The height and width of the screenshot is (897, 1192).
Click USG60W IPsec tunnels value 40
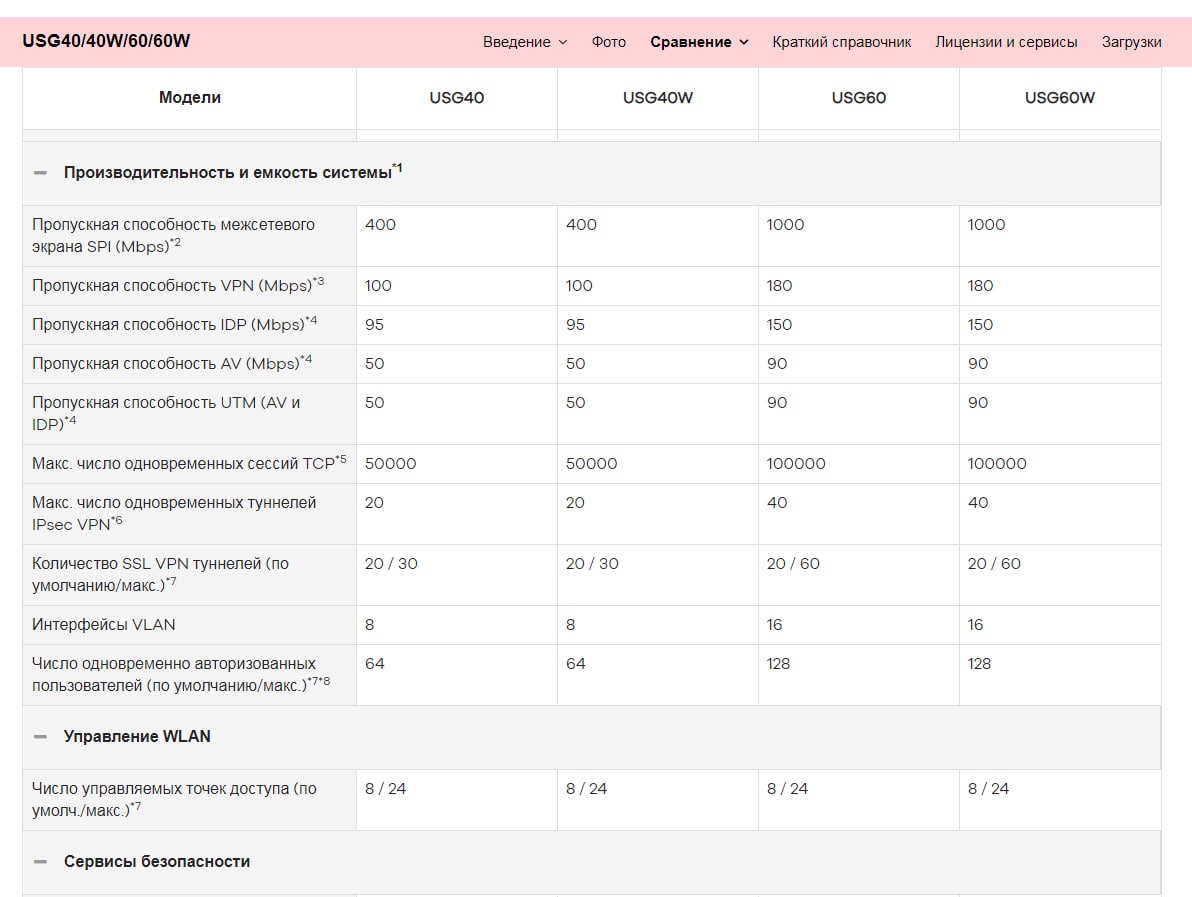978,502
